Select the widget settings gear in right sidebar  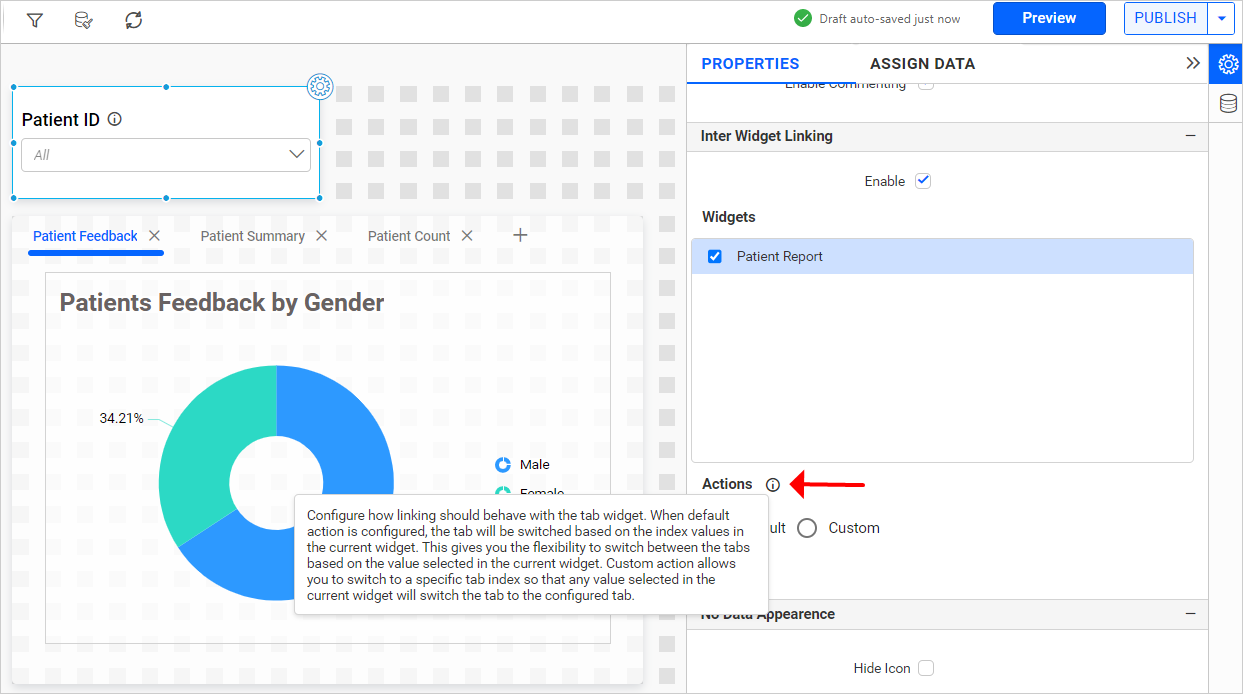click(x=1227, y=63)
